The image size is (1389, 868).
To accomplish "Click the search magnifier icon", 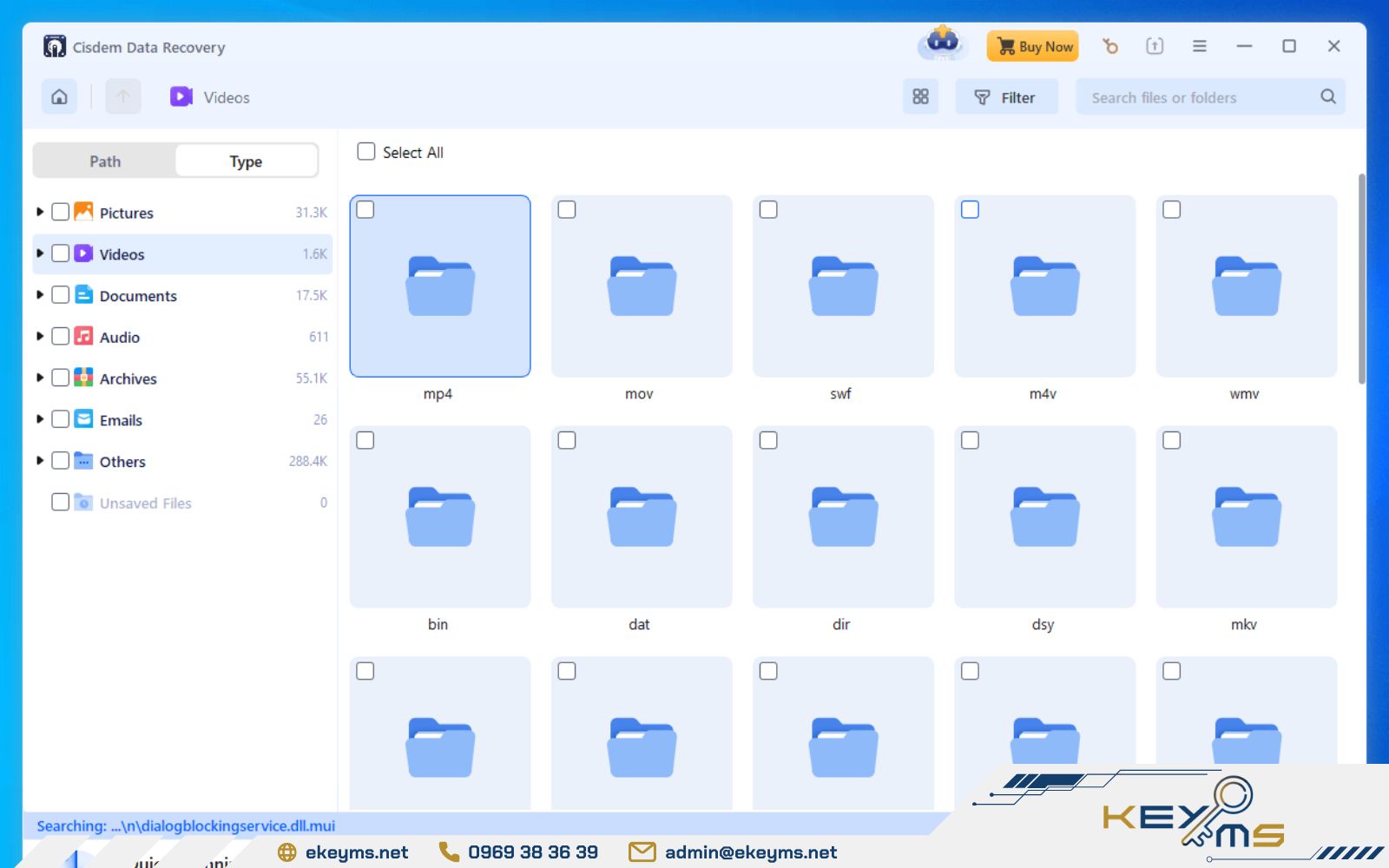I will point(1327,96).
